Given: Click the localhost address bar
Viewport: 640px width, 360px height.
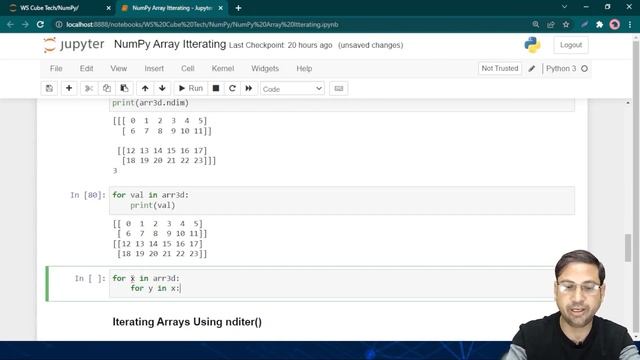Looking at the screenshot, I should (x=202, y=24).
